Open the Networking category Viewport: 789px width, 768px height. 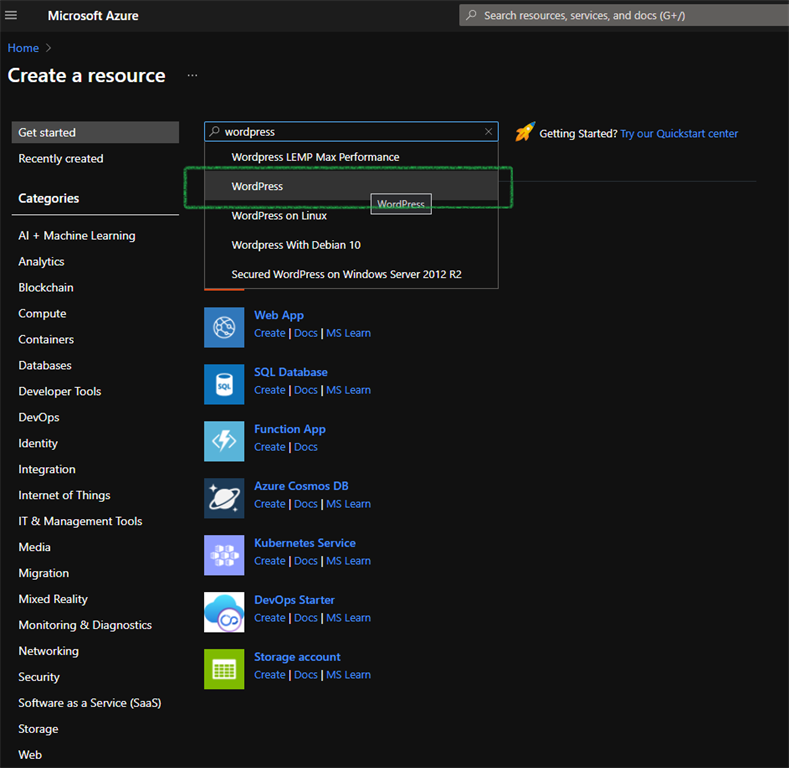coord(48,651)
